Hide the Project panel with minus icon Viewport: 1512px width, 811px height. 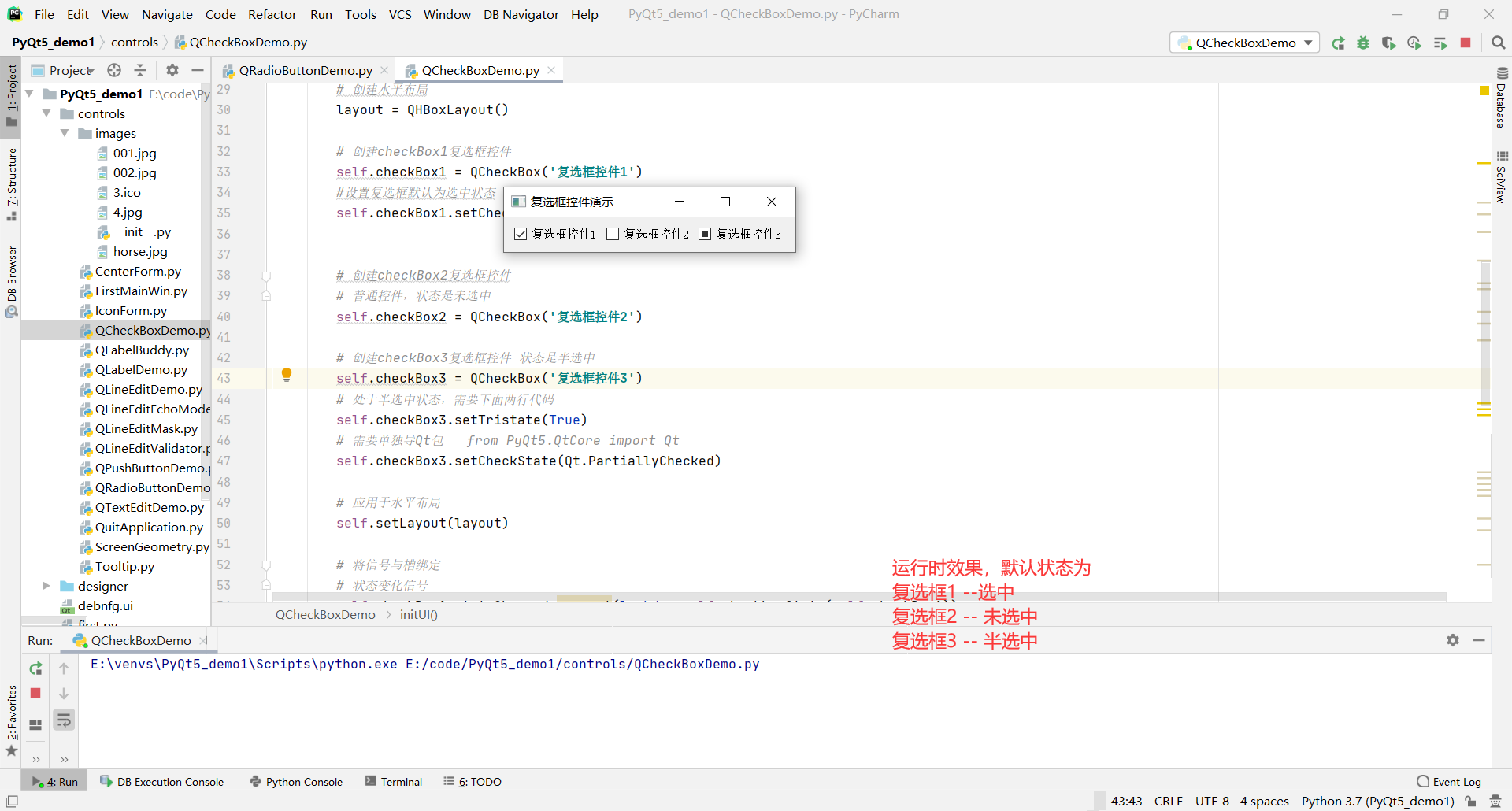point(198,70)
